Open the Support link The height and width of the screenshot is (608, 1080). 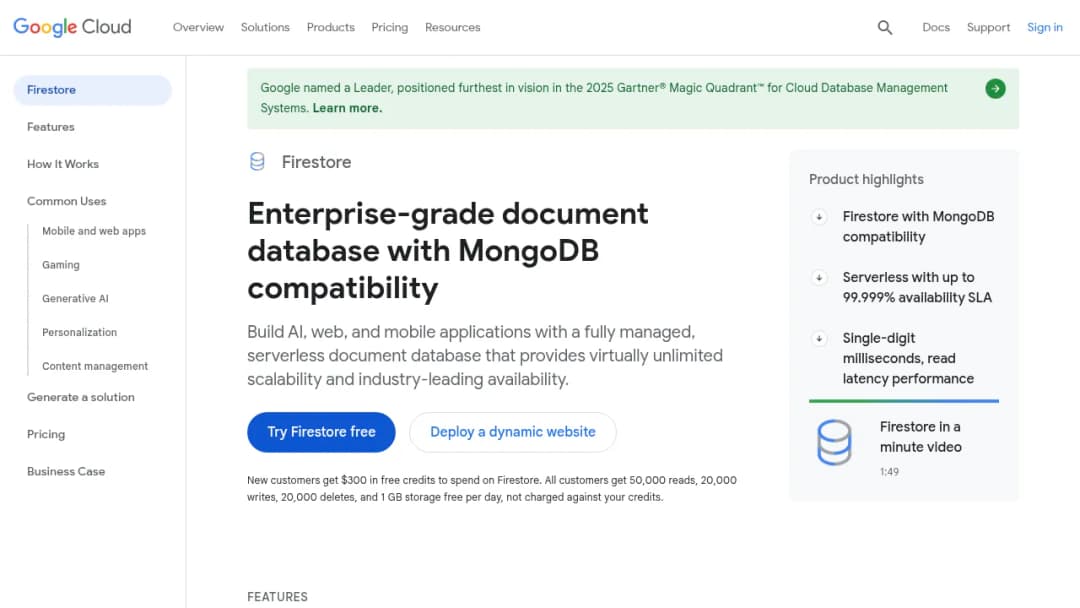click(988, 28)
